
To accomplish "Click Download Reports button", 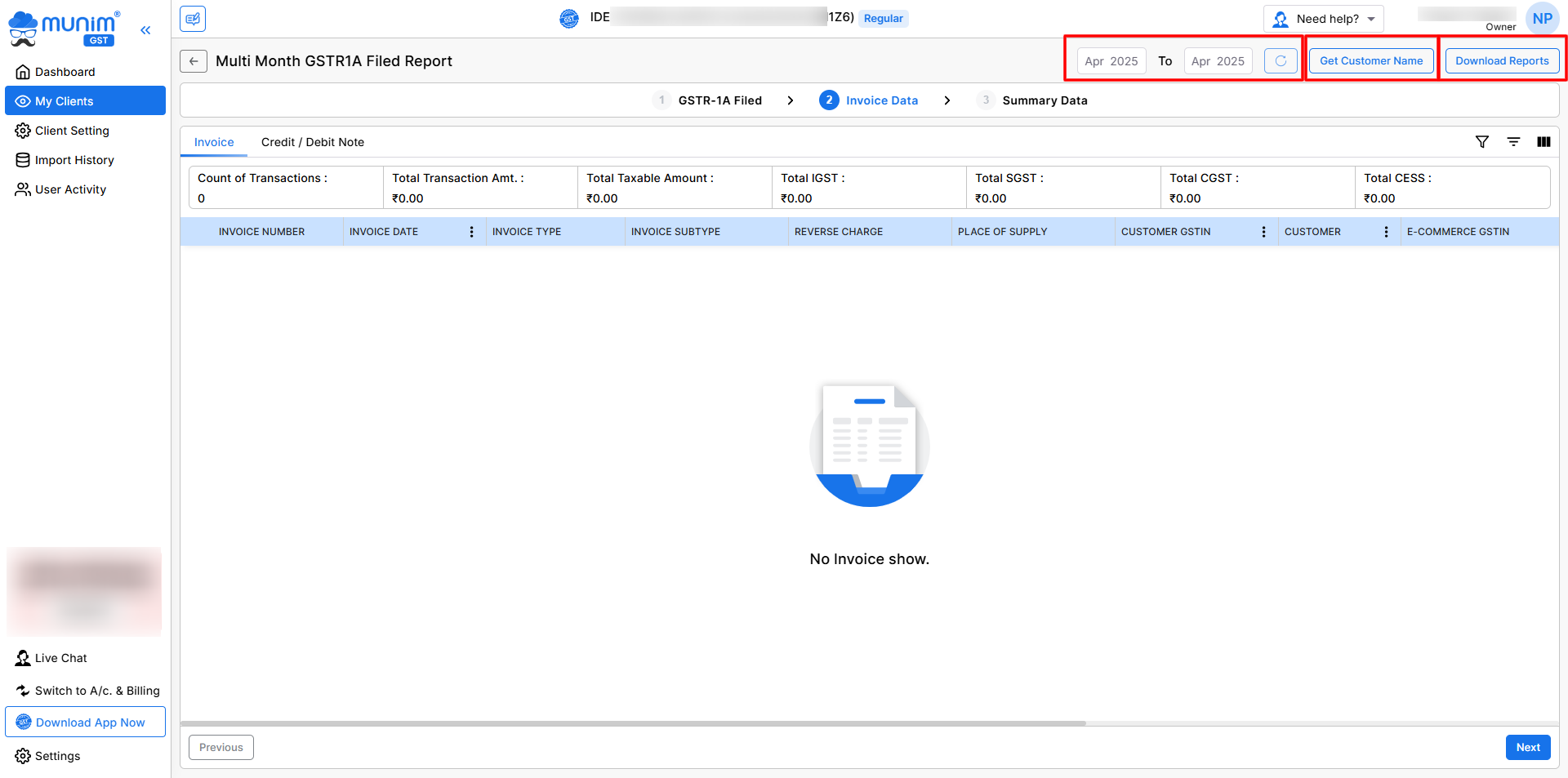I will (x=1502, y=61).
